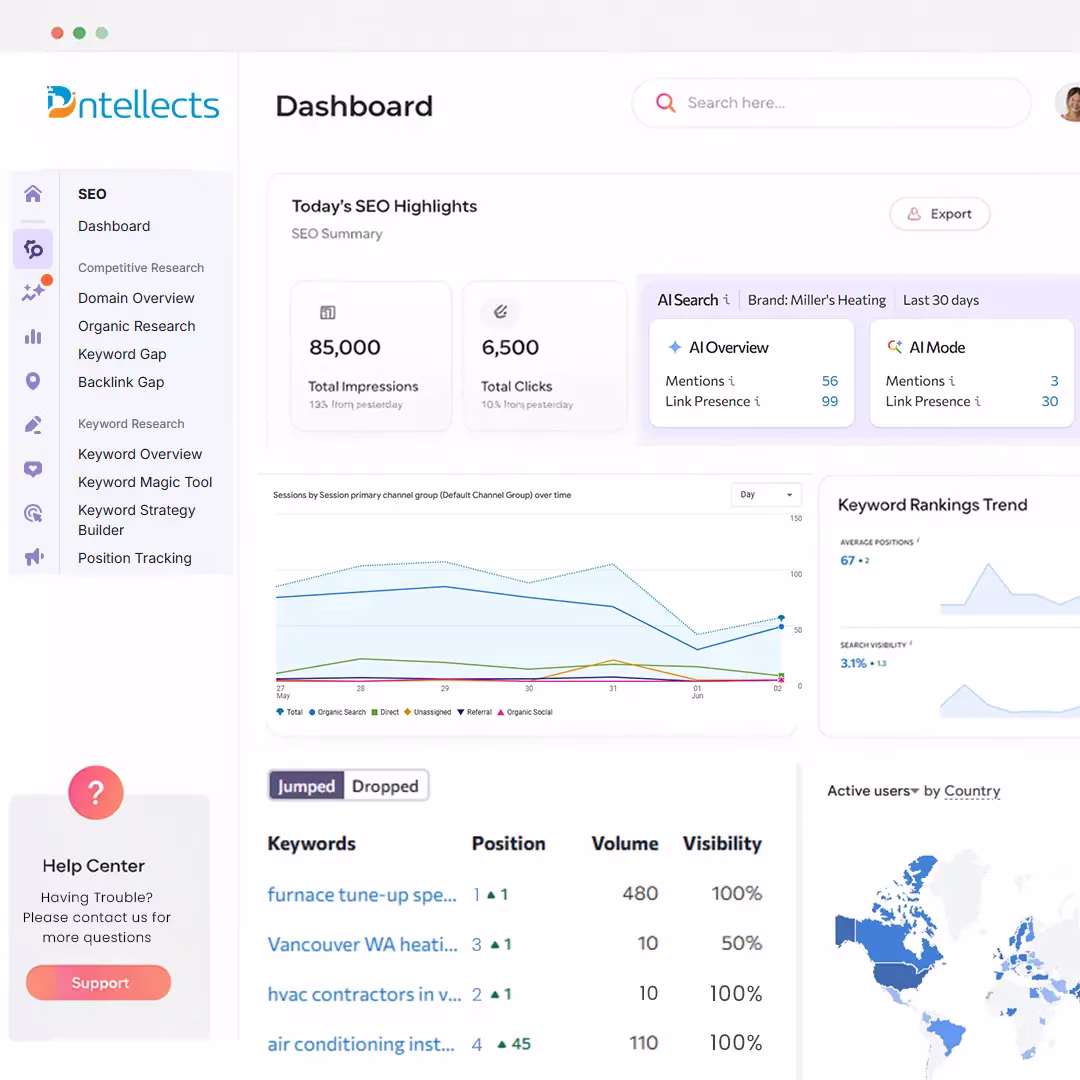Open the highlighted SEO research tool icon
1080x1080 pixels.
33,249
